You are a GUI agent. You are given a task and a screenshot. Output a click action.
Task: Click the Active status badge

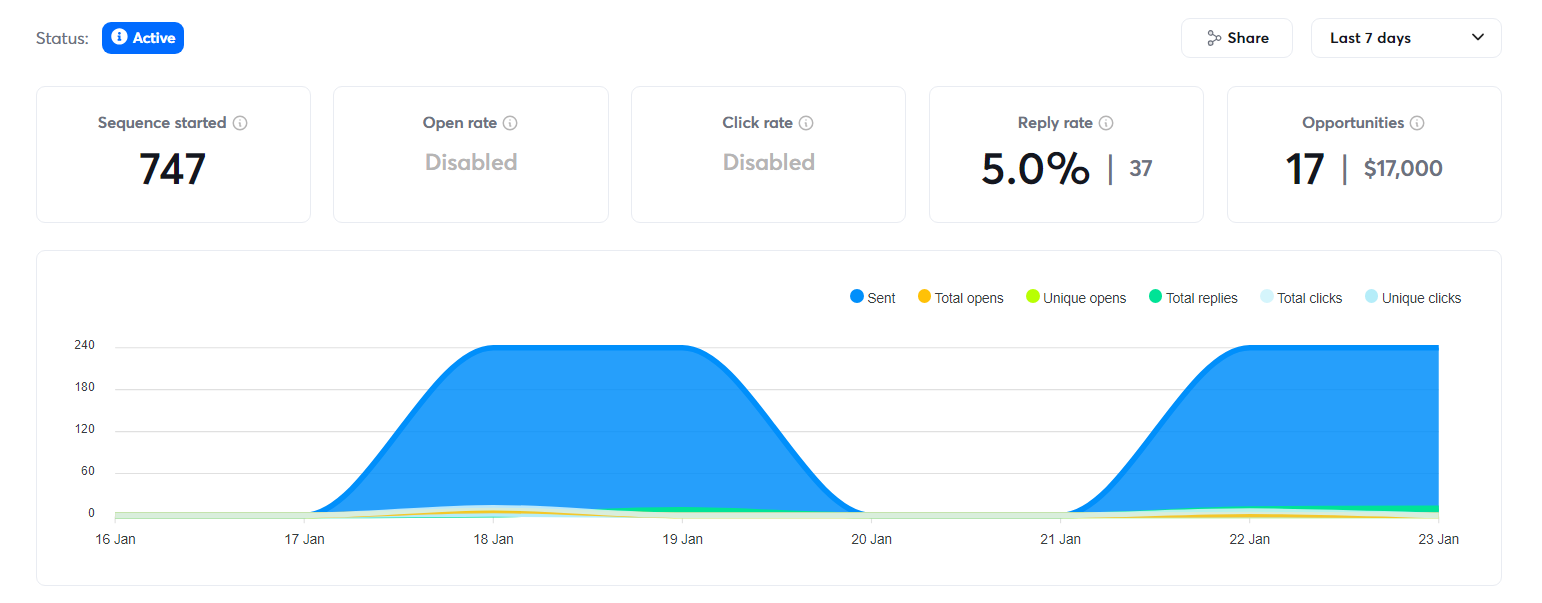[x=143, y=38]
